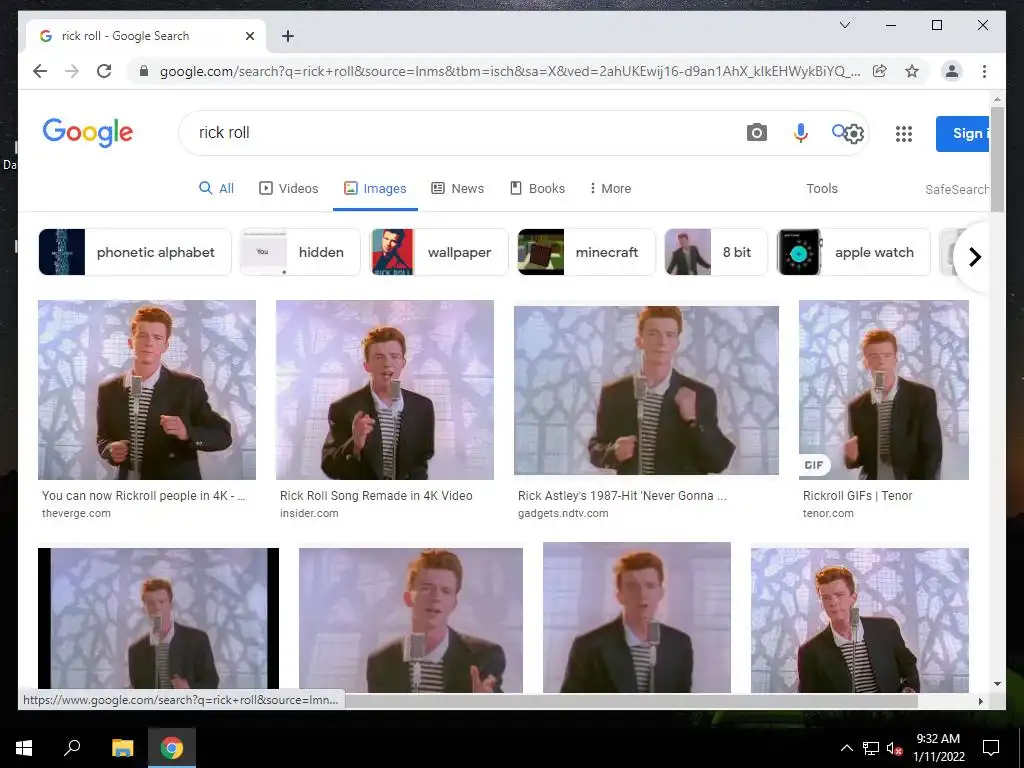Click the next arrow on suggestion chips
This screenshot has height=768, width=1024.
tap(974, 257)
